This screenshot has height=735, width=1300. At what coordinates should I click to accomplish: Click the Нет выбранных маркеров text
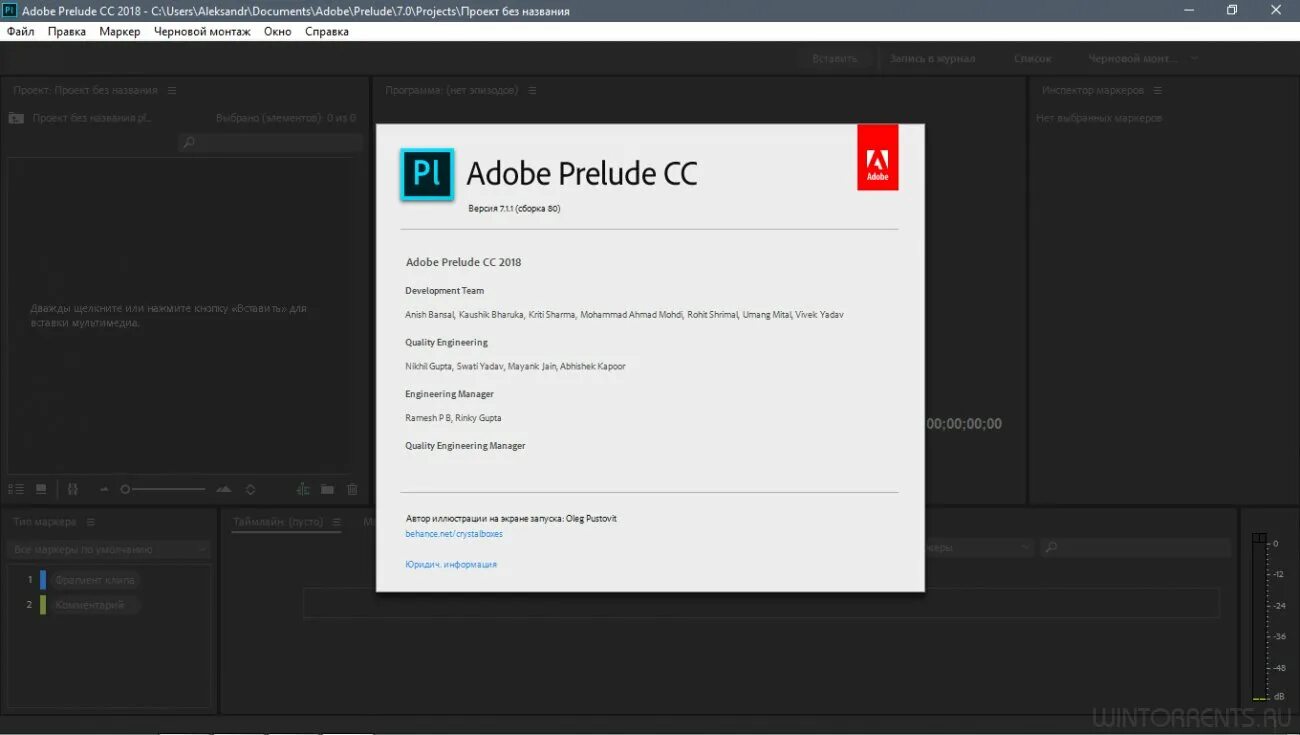[x=1099, y=118]
